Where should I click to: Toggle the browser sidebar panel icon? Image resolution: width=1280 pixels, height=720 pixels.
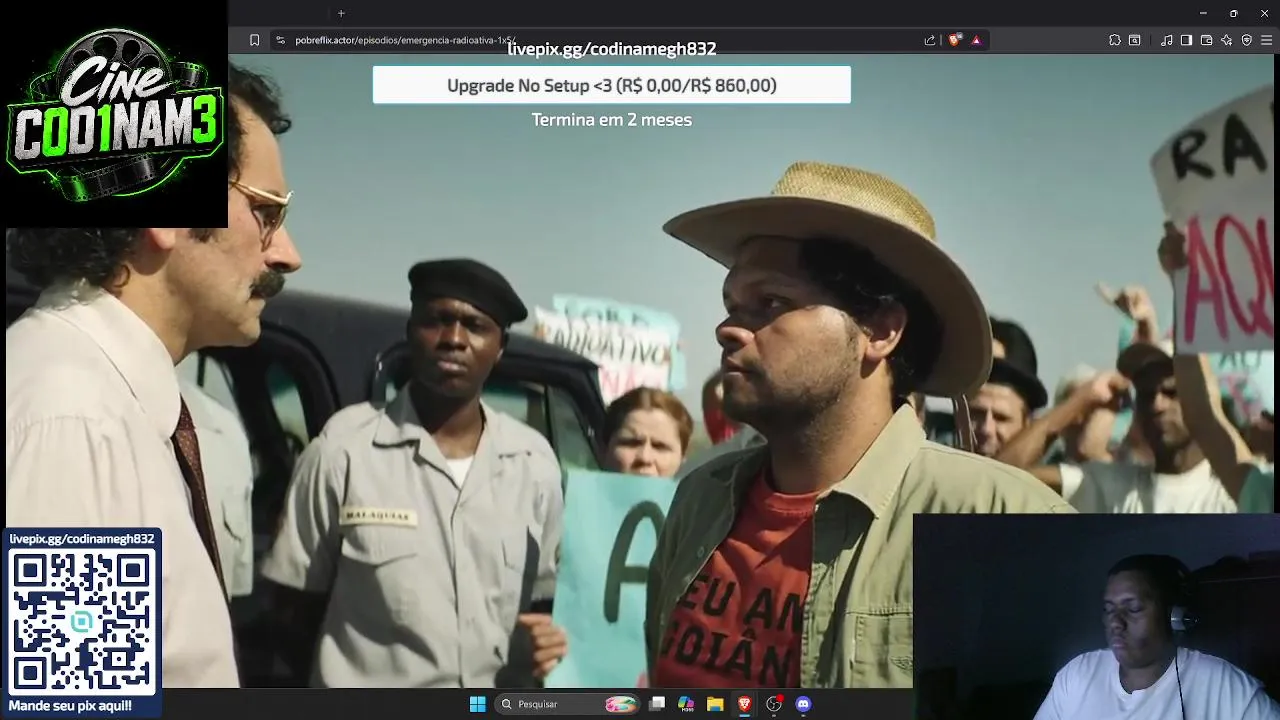[x=1186, y=40]
